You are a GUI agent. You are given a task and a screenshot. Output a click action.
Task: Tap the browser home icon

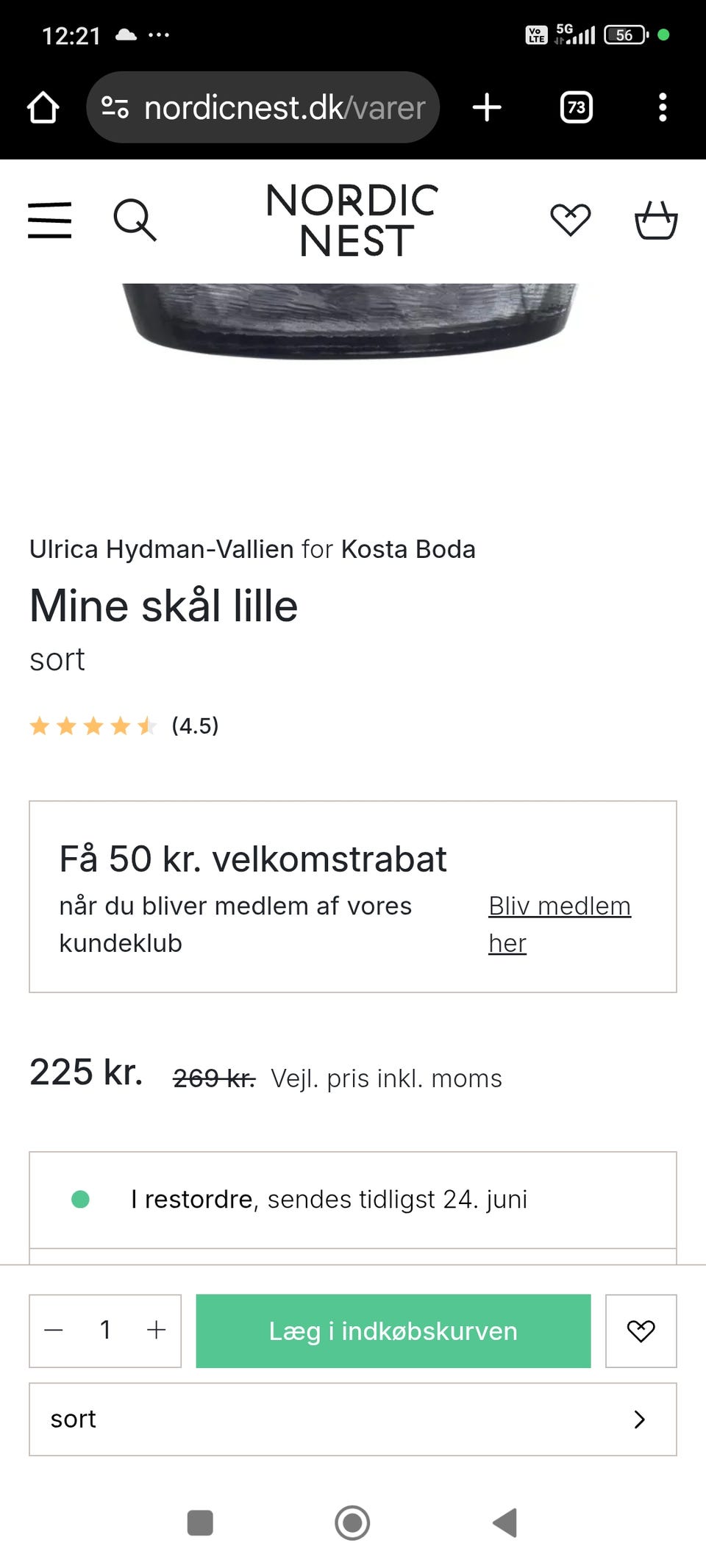(43, 107)
